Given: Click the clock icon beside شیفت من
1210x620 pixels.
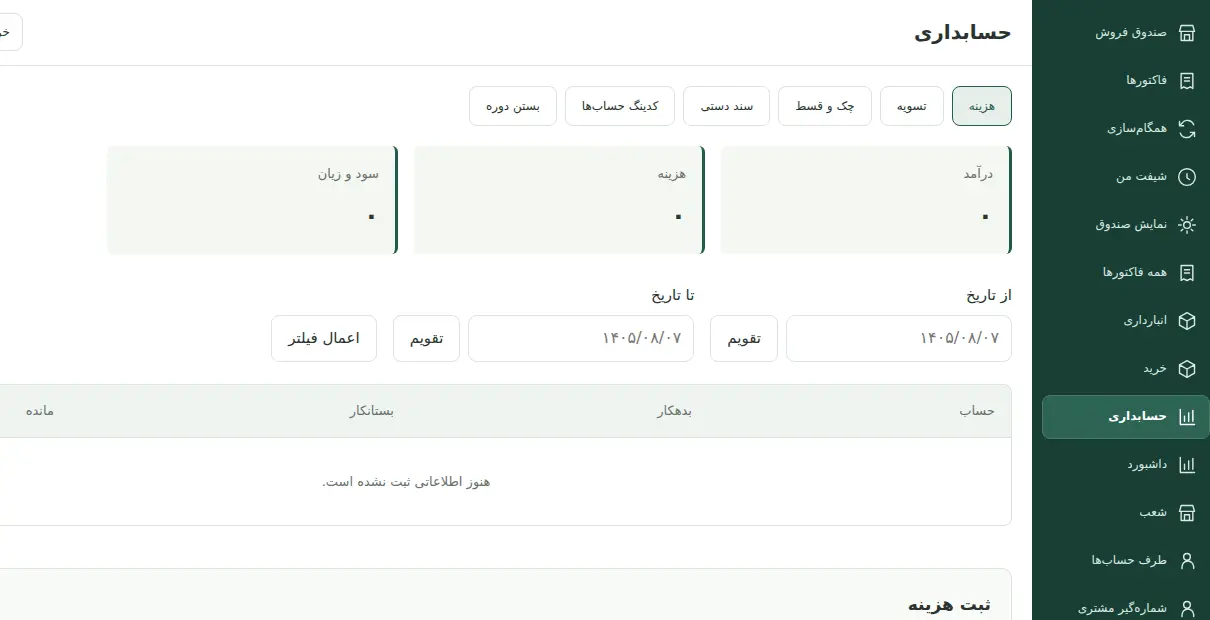Looking at the screenshot, I should (1187, 177).
